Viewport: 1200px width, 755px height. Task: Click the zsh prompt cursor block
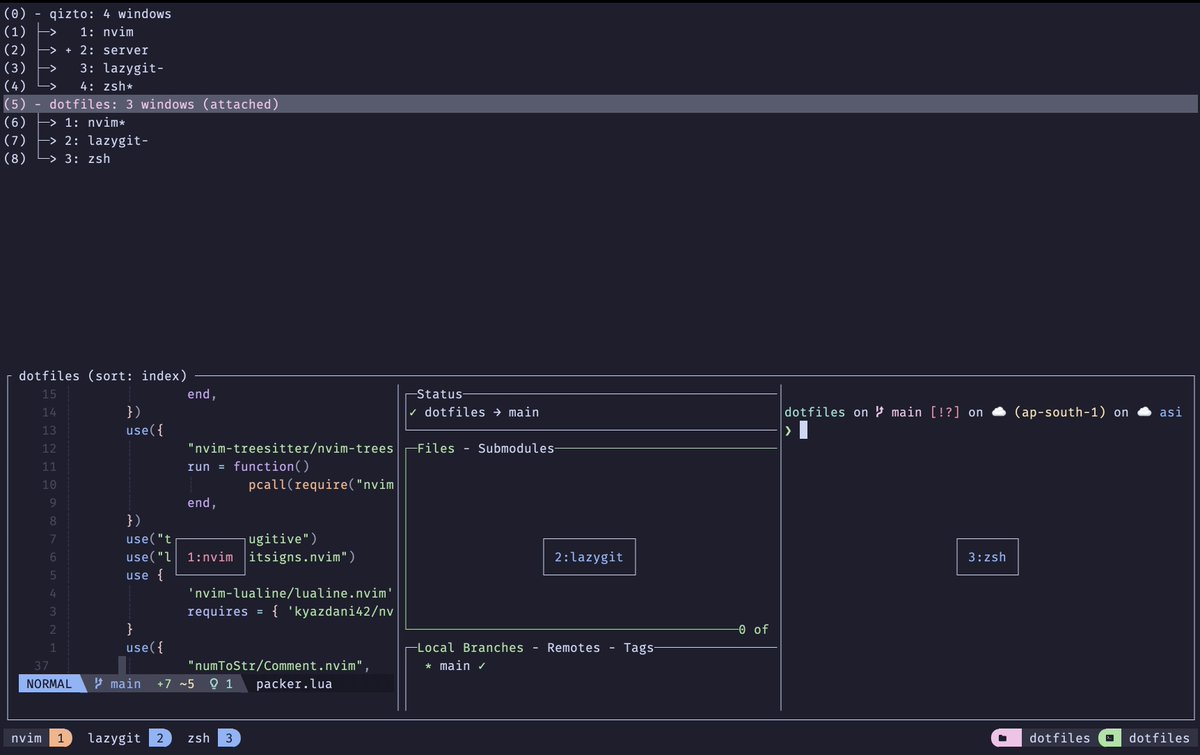click(x=803, y=430)
